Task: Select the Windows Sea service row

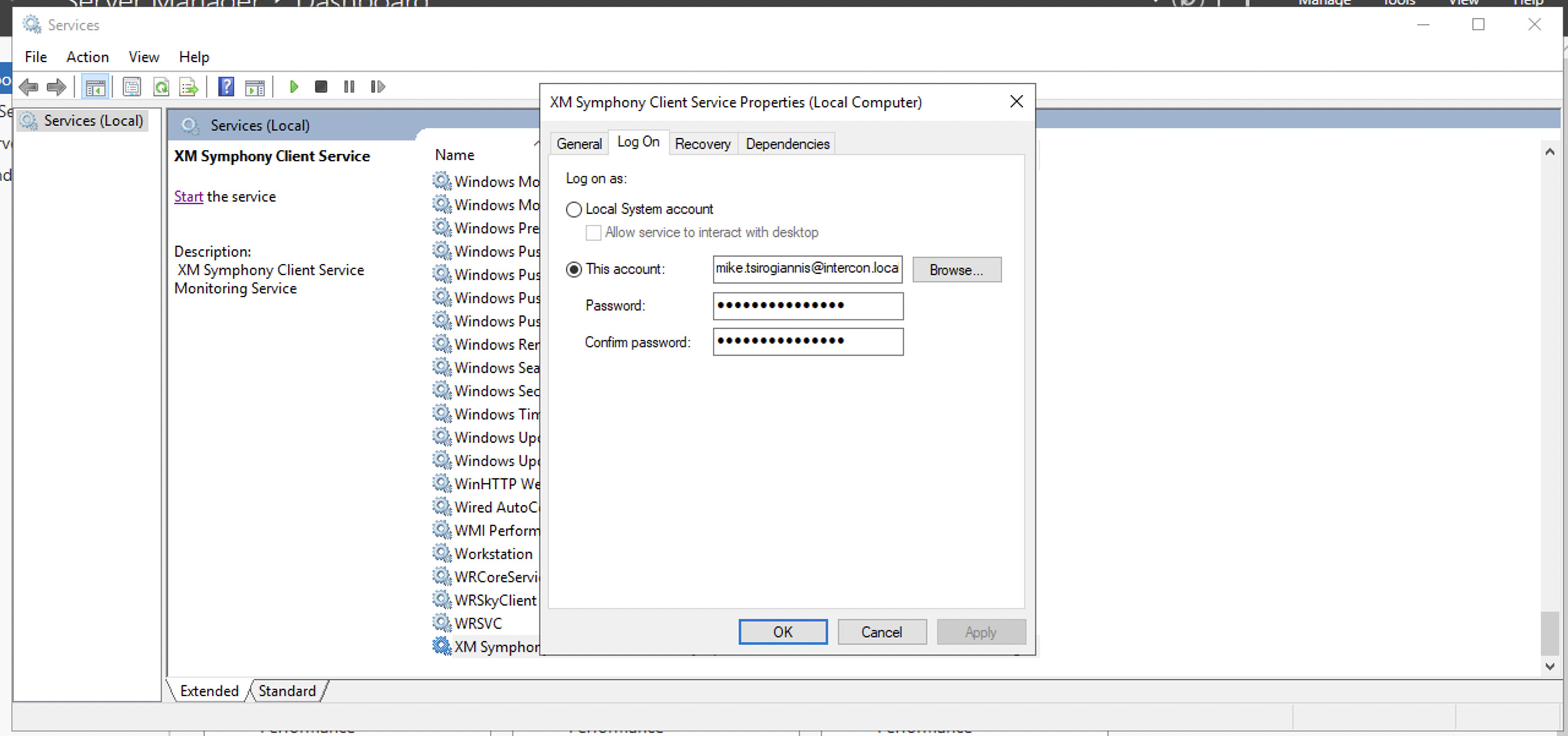Action: (486, 367)
